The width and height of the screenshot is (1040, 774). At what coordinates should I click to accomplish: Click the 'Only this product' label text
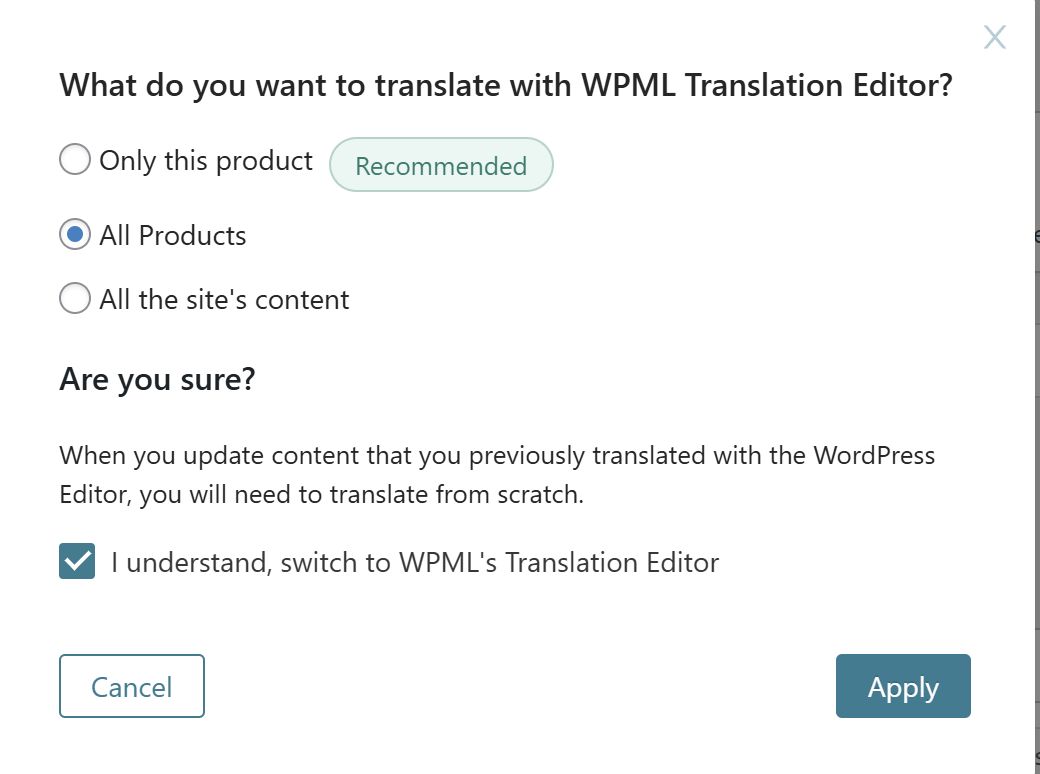click(206, 160)
